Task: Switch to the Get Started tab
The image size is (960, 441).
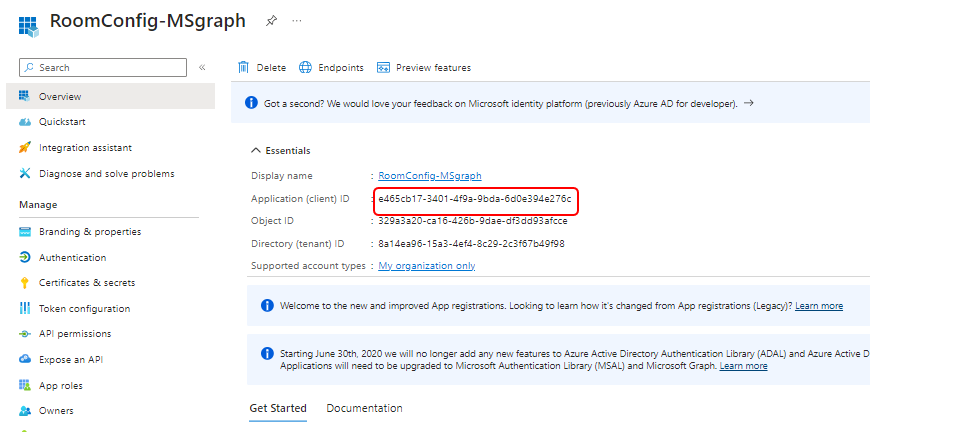Action: pos(278,408)
